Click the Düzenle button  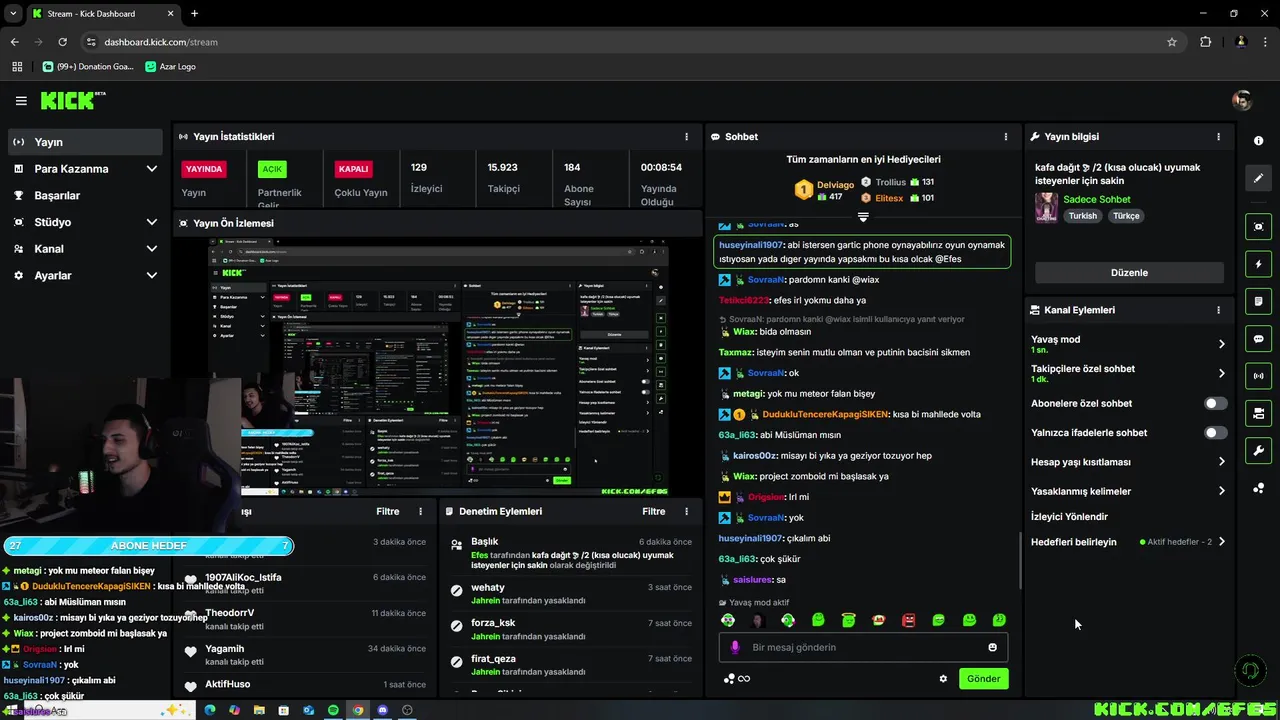(1129, 272)
